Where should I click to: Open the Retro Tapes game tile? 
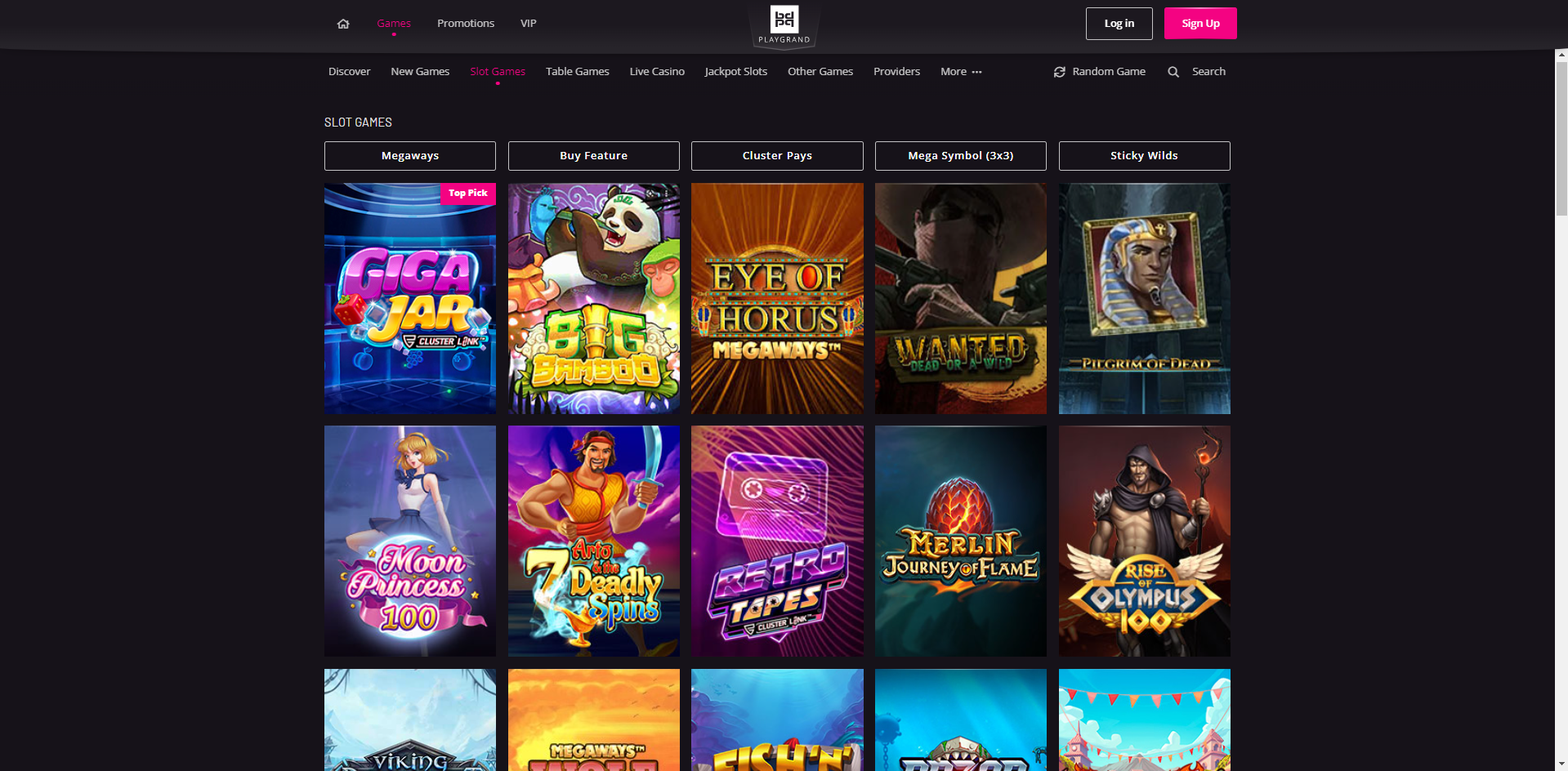777,541
